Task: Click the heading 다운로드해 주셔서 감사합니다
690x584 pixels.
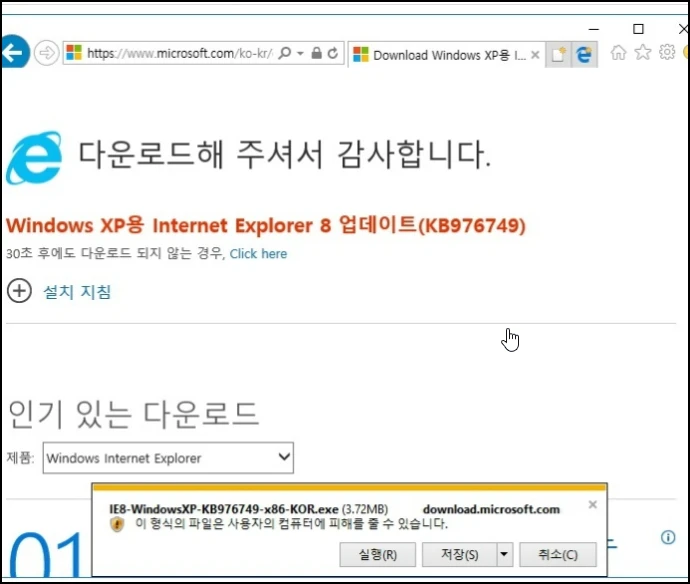Action: (285, 154)
